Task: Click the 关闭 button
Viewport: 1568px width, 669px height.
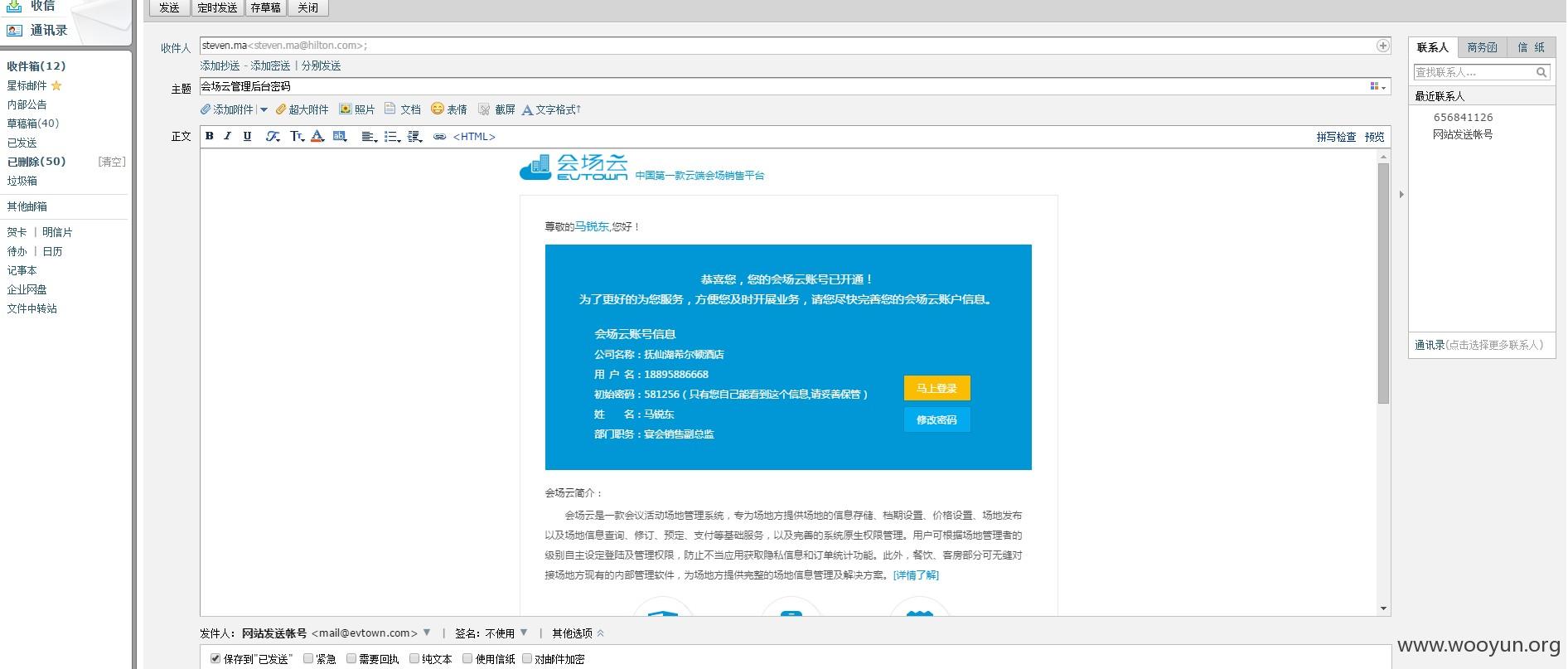Action: coord(308,7)
